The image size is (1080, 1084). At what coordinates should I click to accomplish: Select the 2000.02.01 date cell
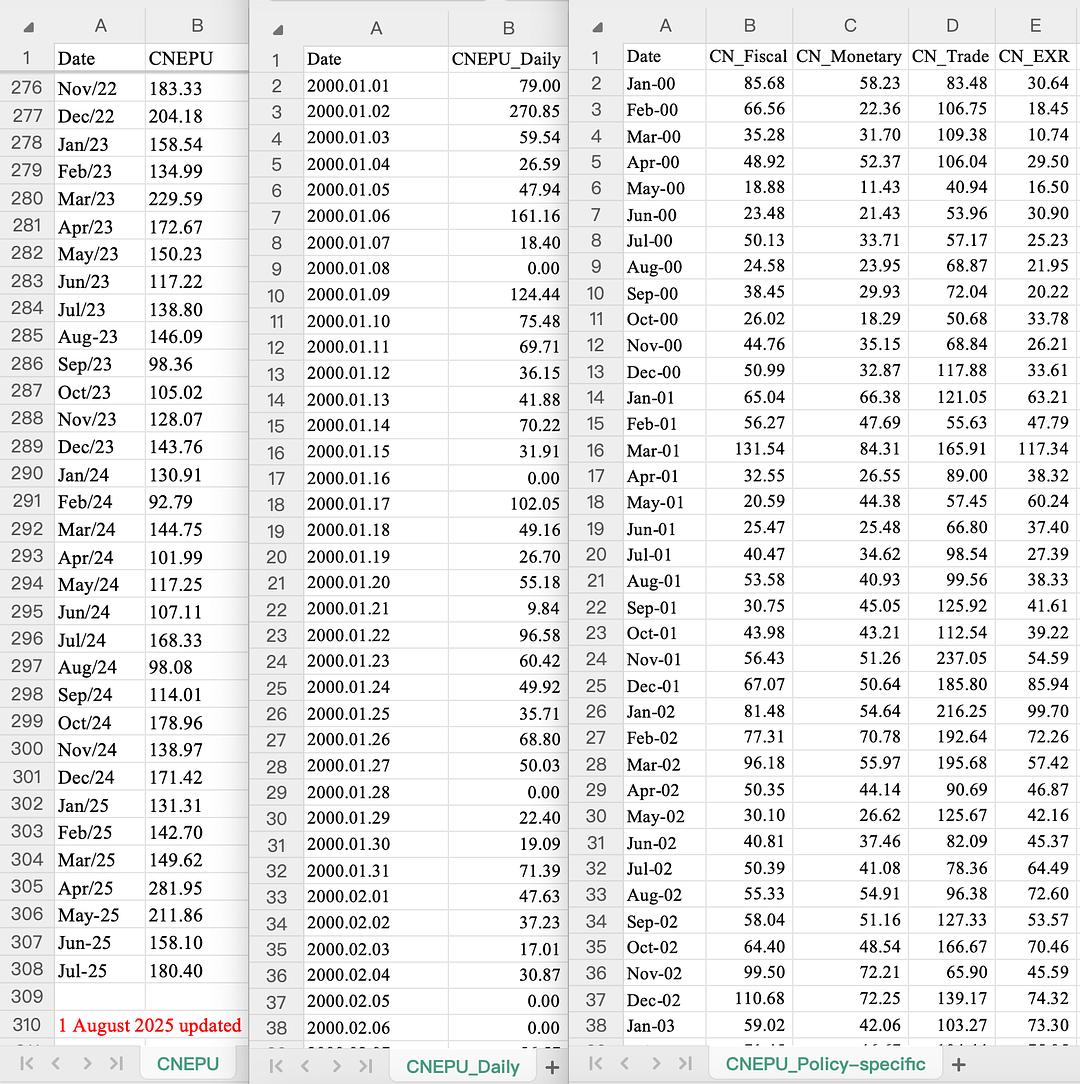[x=376, y=897]
